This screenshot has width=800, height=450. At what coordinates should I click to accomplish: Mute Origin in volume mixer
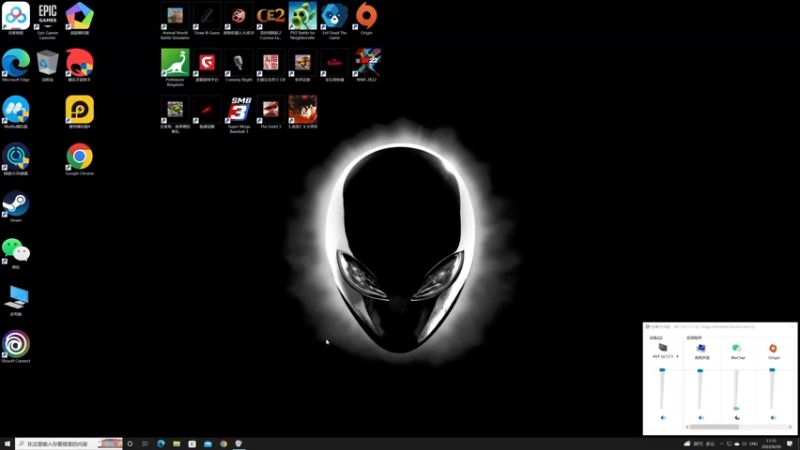click(x=773, y=417)
